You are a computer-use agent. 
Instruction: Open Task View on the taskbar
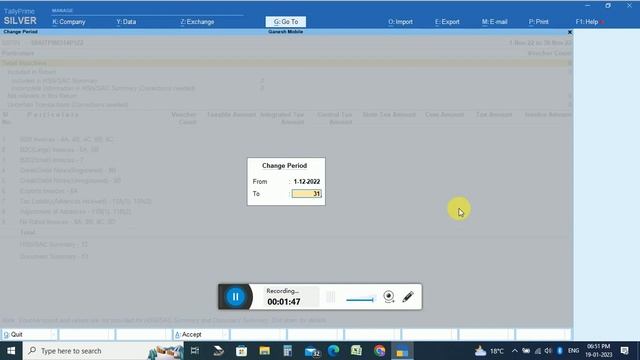coord(195,351)
